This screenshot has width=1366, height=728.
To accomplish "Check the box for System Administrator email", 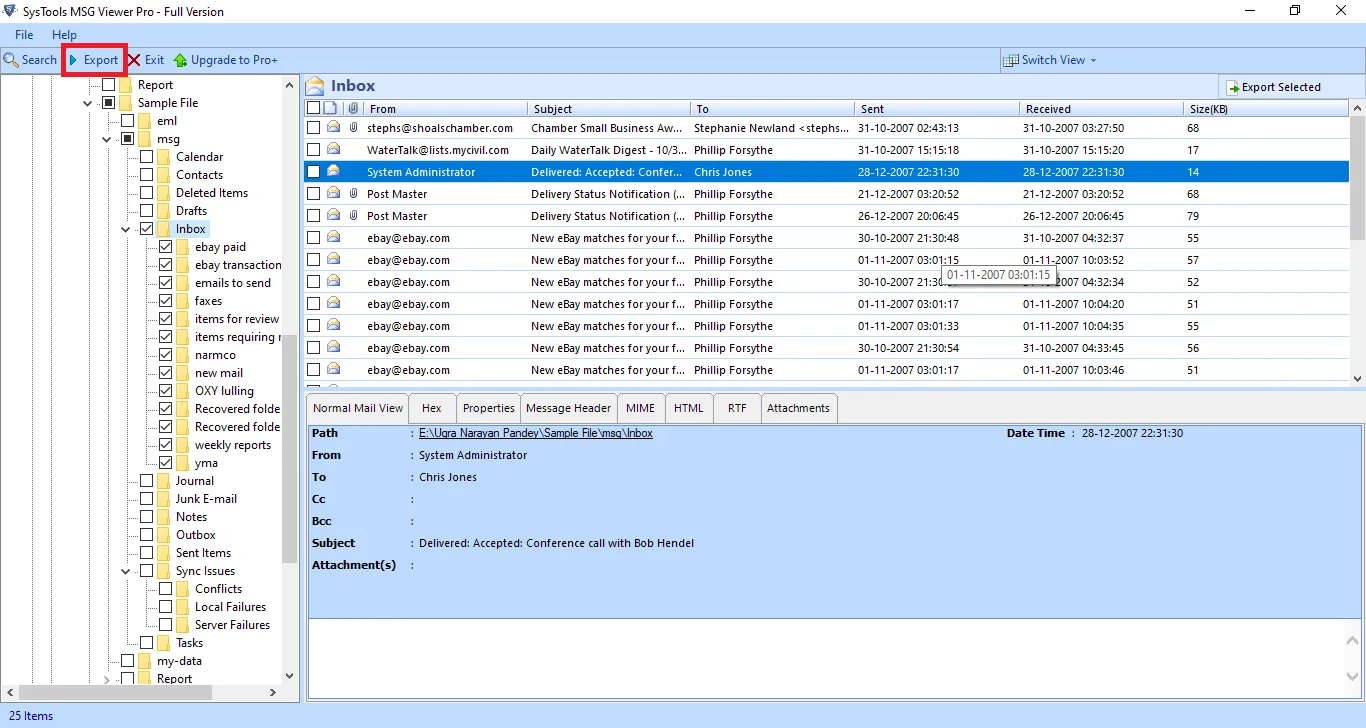I will point(313,172).
